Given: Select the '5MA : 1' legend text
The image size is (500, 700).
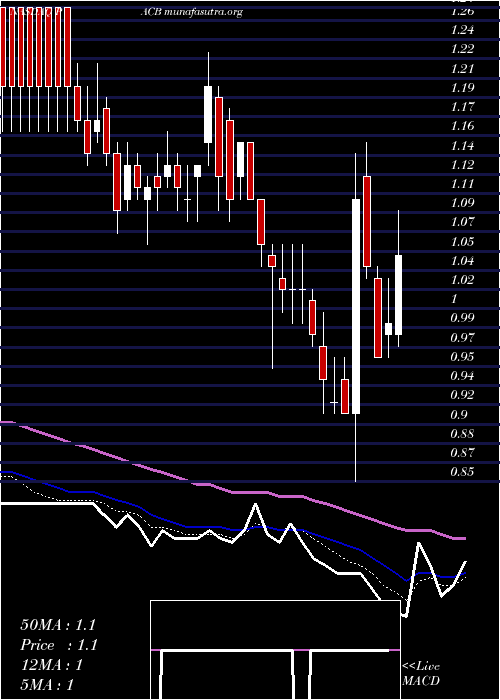Looking at the screenshot, I should [x=47, y=685].
